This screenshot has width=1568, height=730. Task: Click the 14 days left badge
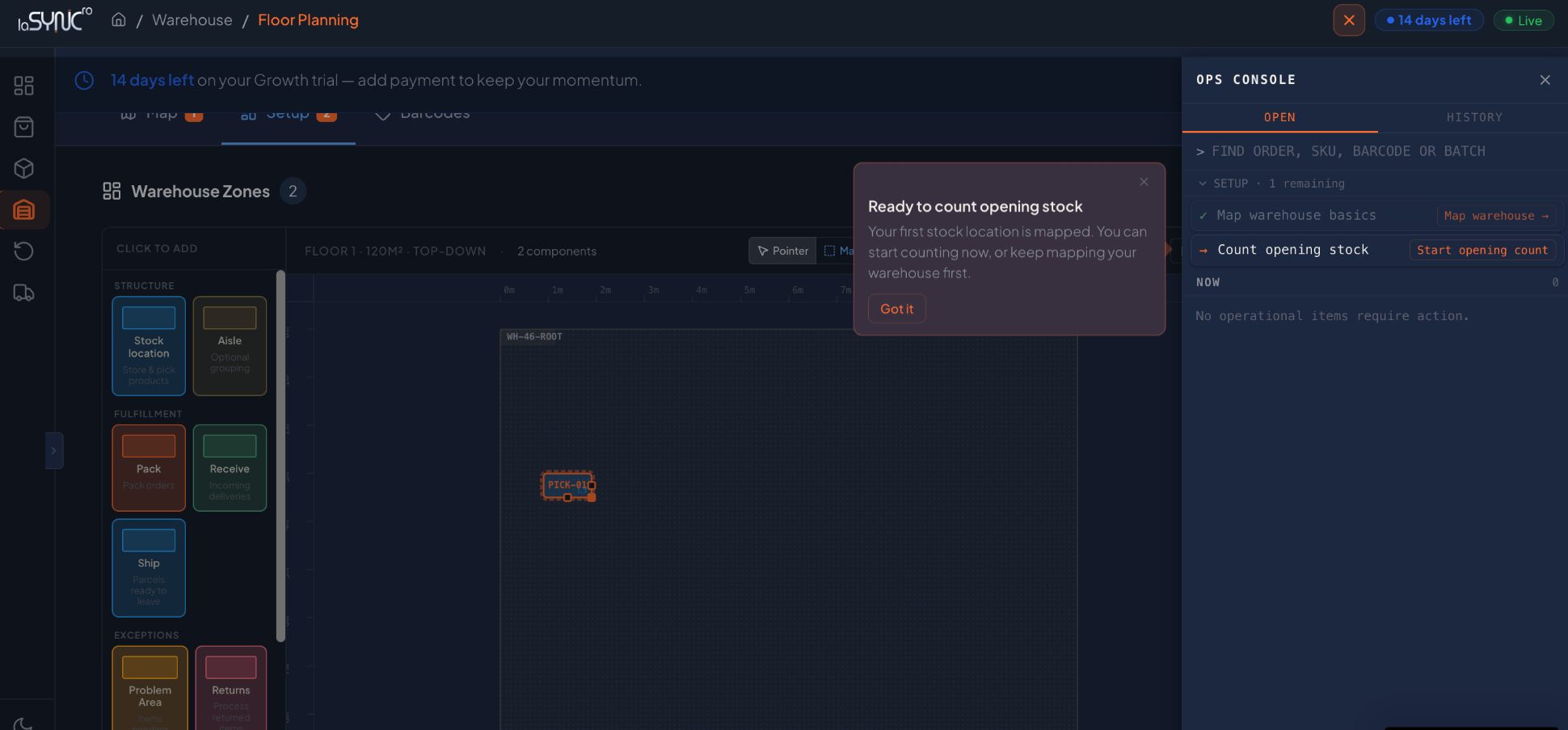click(1429, 20)
